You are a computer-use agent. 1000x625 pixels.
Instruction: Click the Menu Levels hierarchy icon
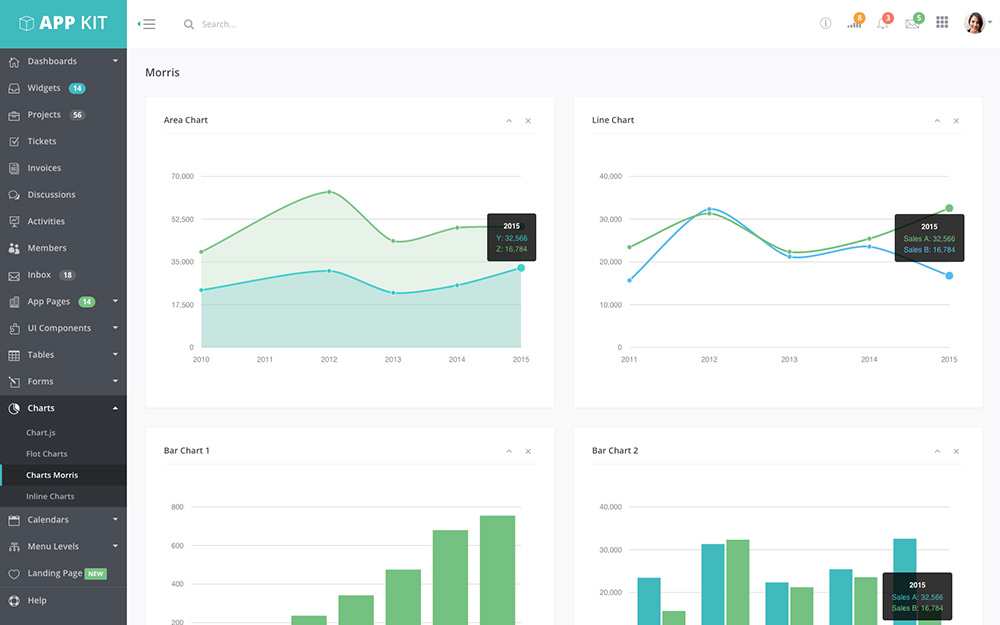[x=14, y=547]
